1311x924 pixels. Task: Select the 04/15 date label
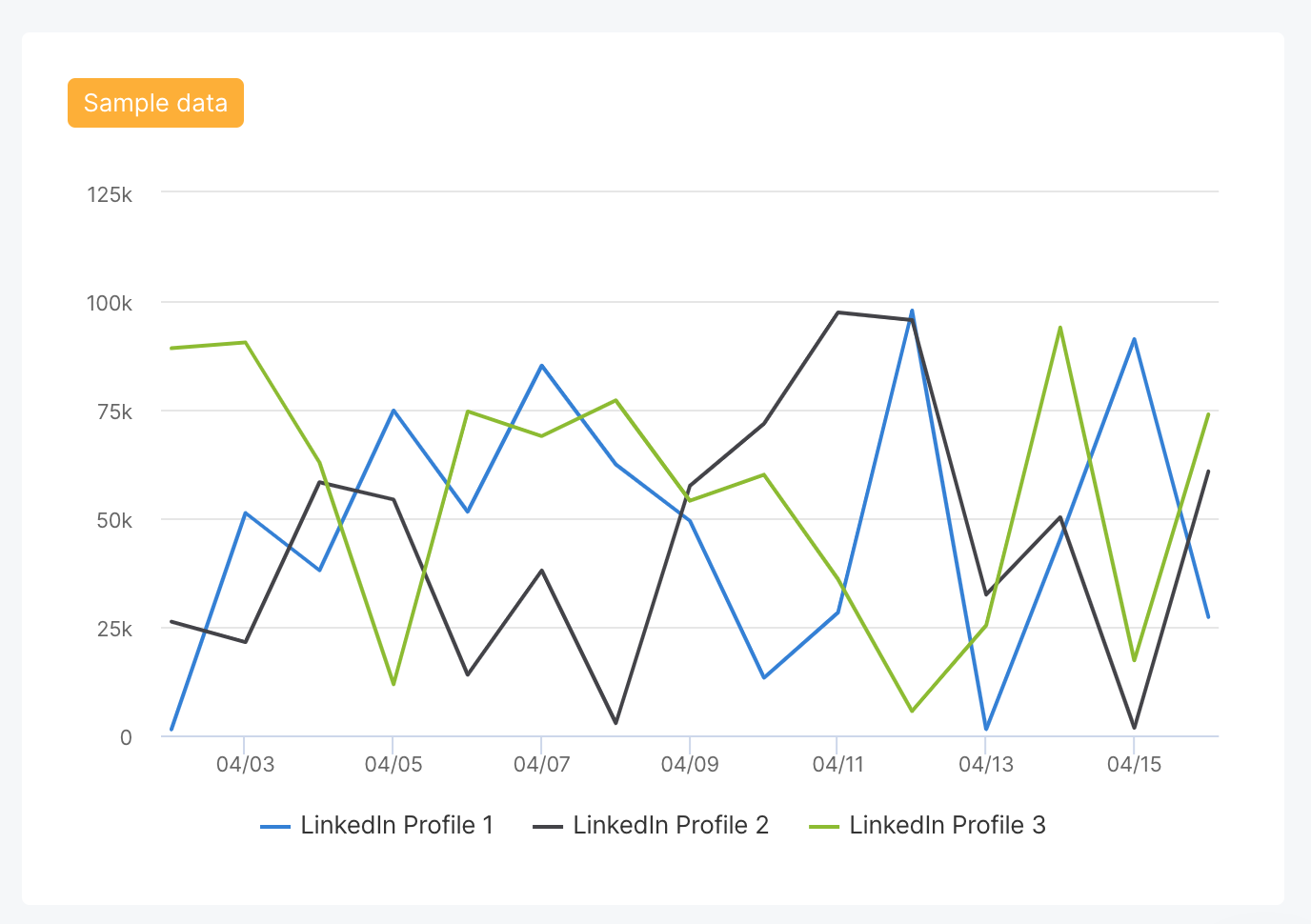1136,764
